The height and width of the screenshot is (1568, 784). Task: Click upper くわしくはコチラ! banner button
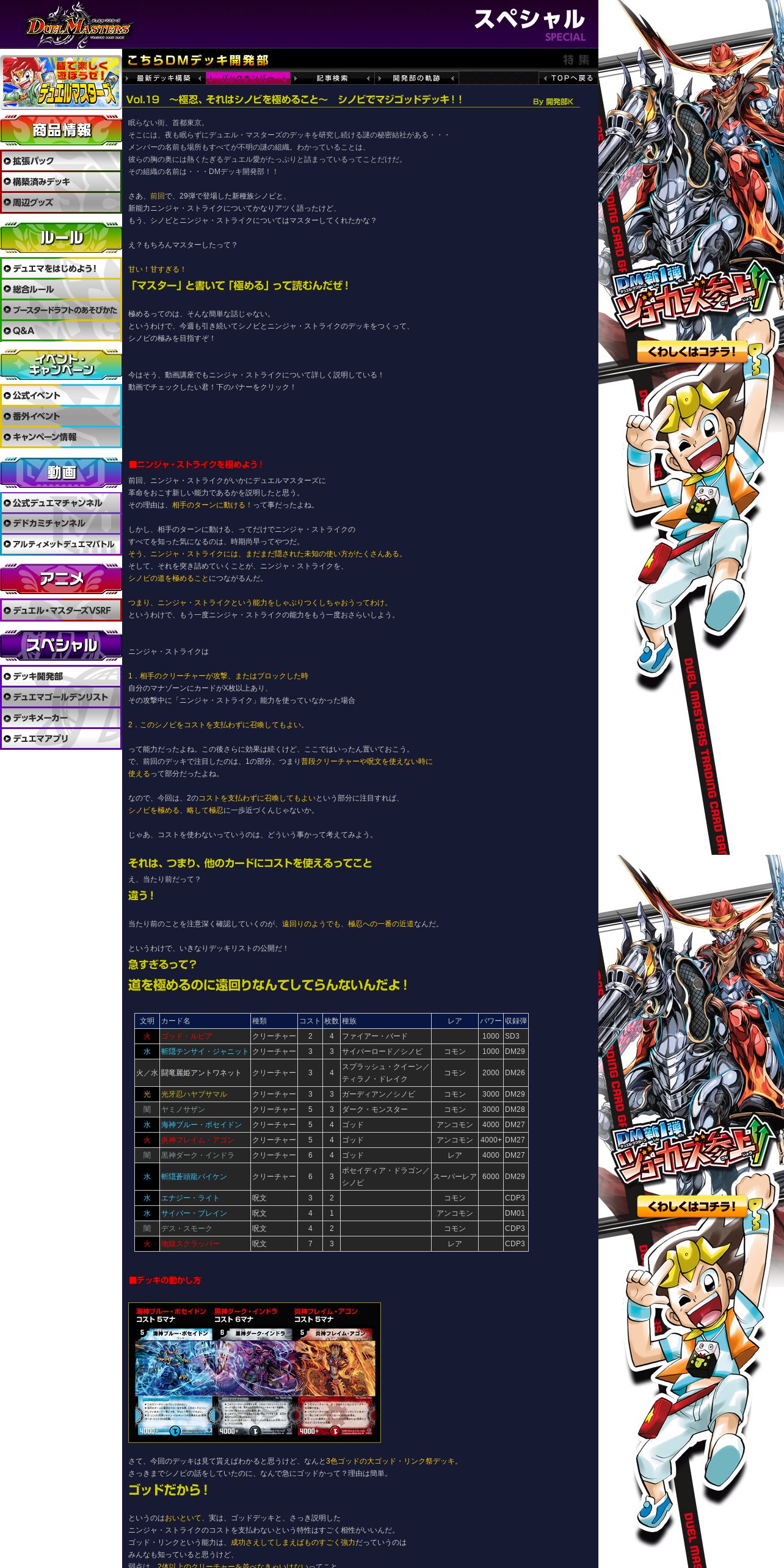[x=692, y=352]
